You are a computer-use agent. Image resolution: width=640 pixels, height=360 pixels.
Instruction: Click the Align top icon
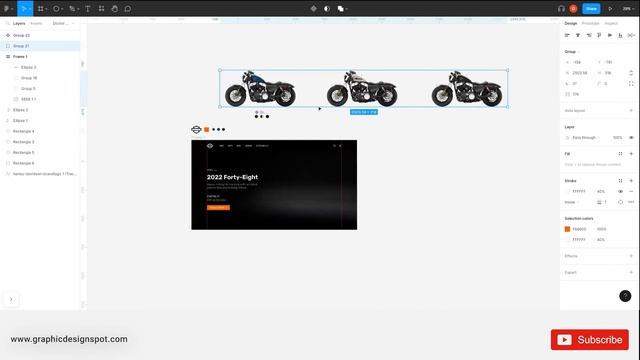[x=599, y=36]
